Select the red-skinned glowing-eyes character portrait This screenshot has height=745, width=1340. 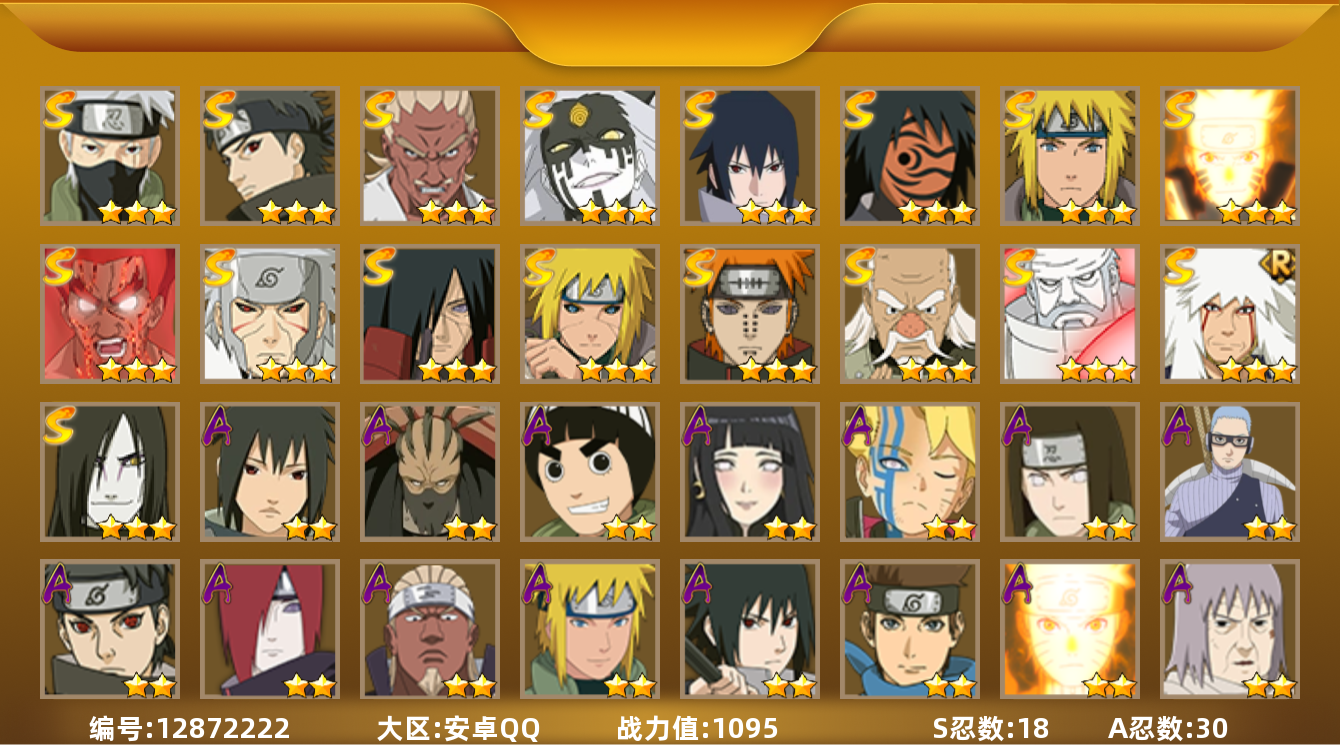(x=109, y=313)
